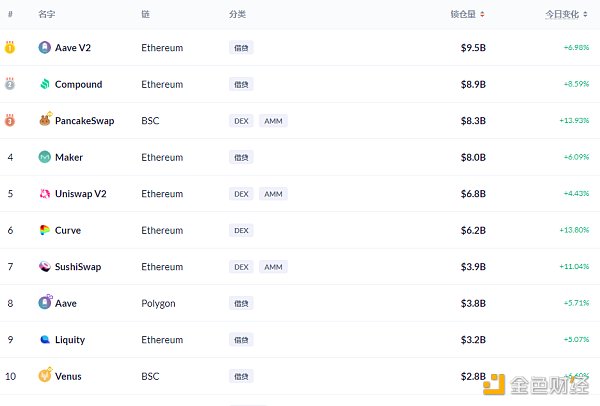Click the Maker logo icon
Image resolution: width=600 pixels, height=406 pixels.
[45, 157]
